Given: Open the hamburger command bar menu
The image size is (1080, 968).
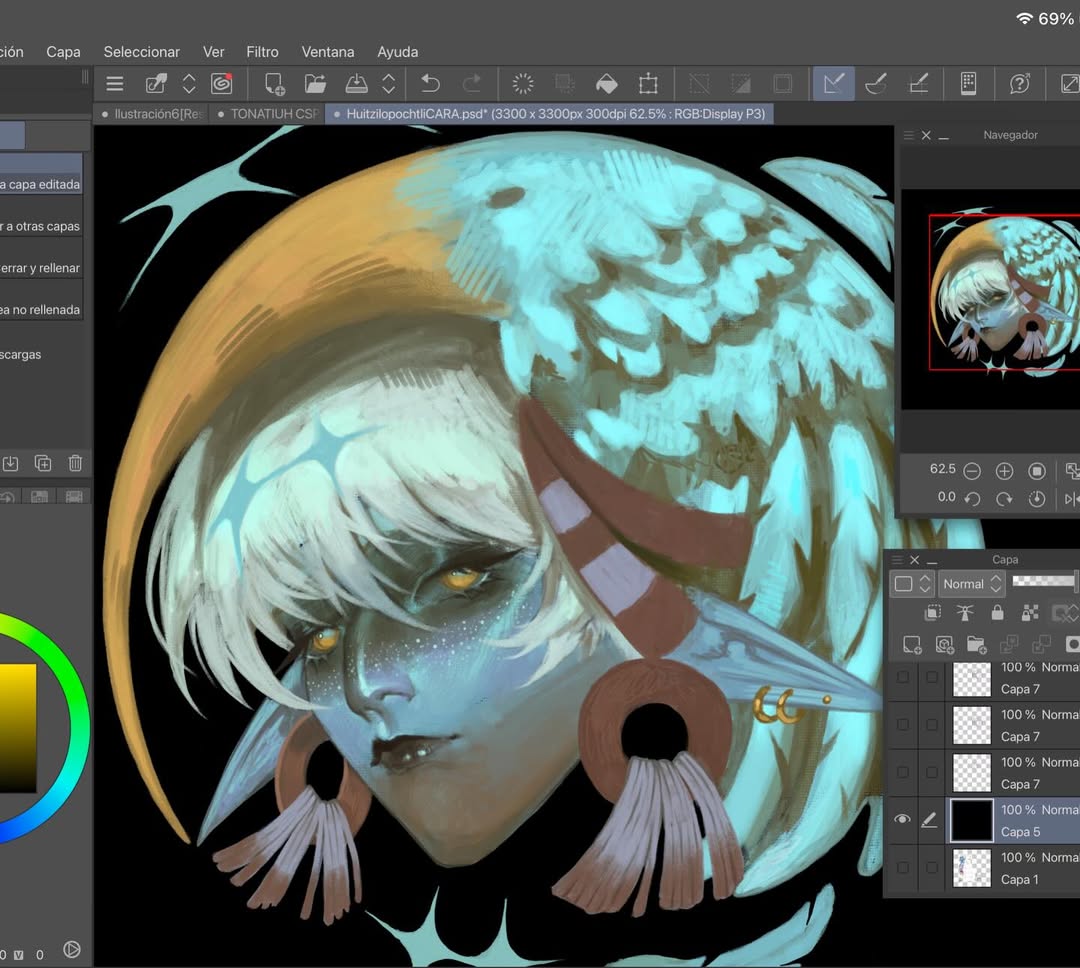Looking at the screenshot, I should tap(115, 84).
